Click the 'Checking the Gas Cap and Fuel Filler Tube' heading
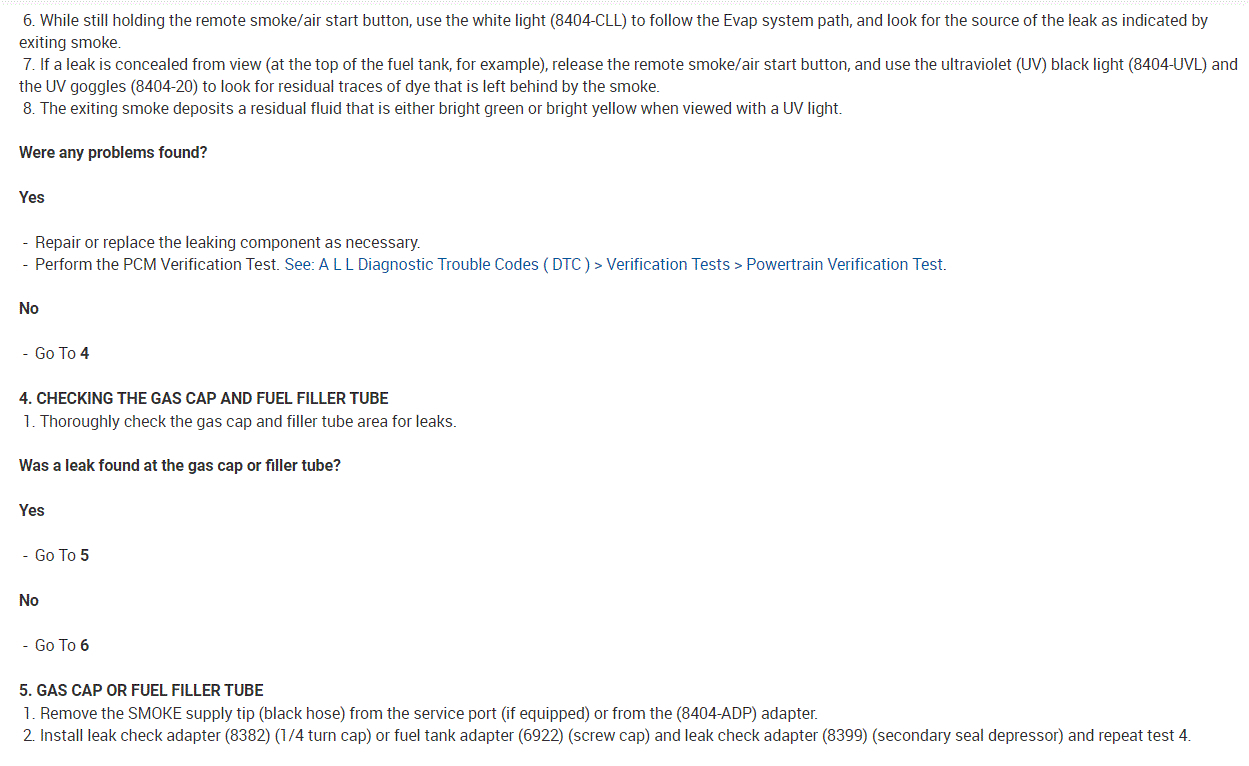 [204, 398]
